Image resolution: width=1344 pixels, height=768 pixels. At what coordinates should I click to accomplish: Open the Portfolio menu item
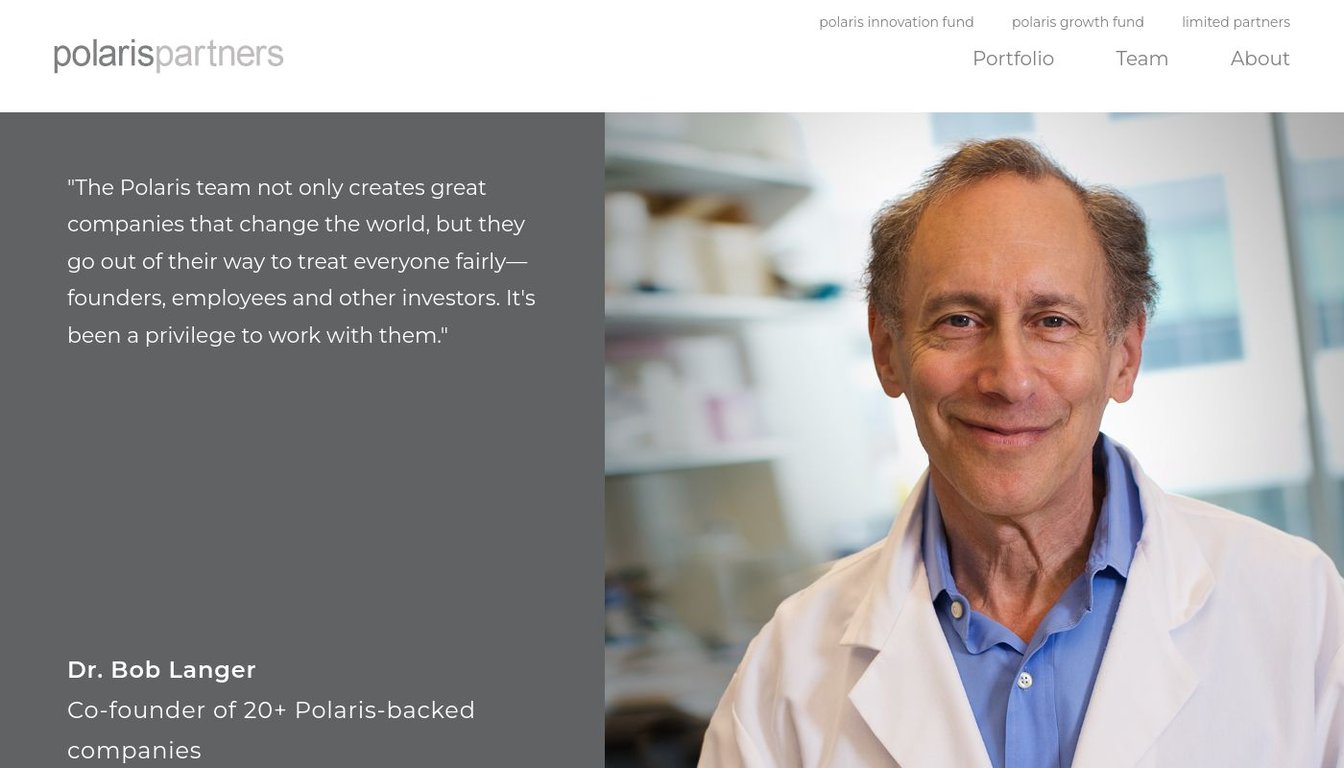point(1013,58)
